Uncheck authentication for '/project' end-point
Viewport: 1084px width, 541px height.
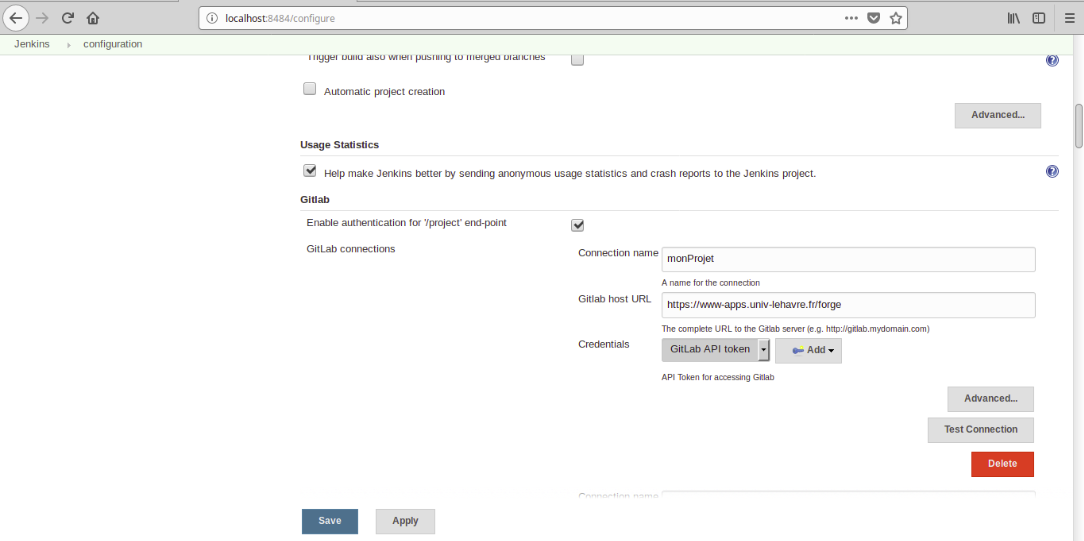point(577,225)
